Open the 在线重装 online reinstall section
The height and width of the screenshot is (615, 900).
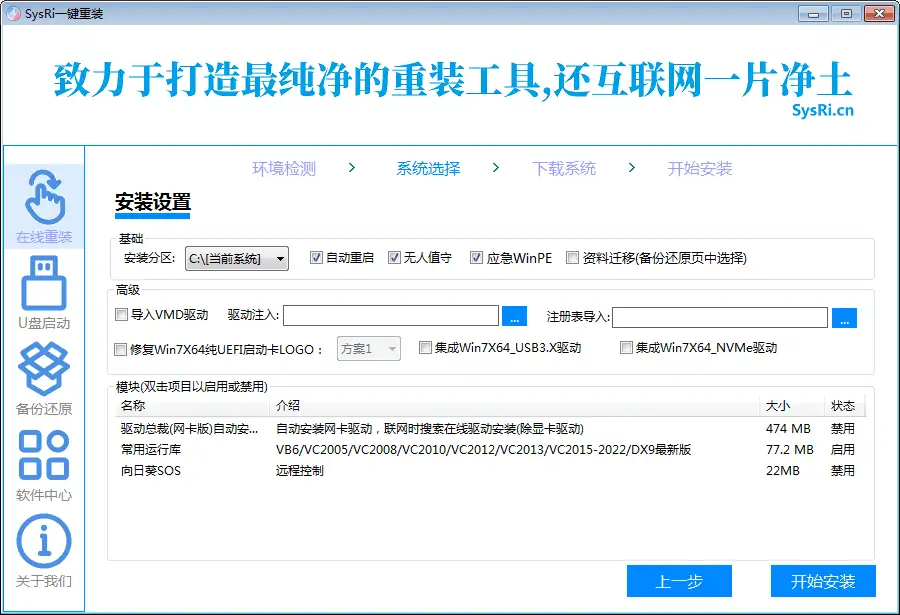click(44, 207)
